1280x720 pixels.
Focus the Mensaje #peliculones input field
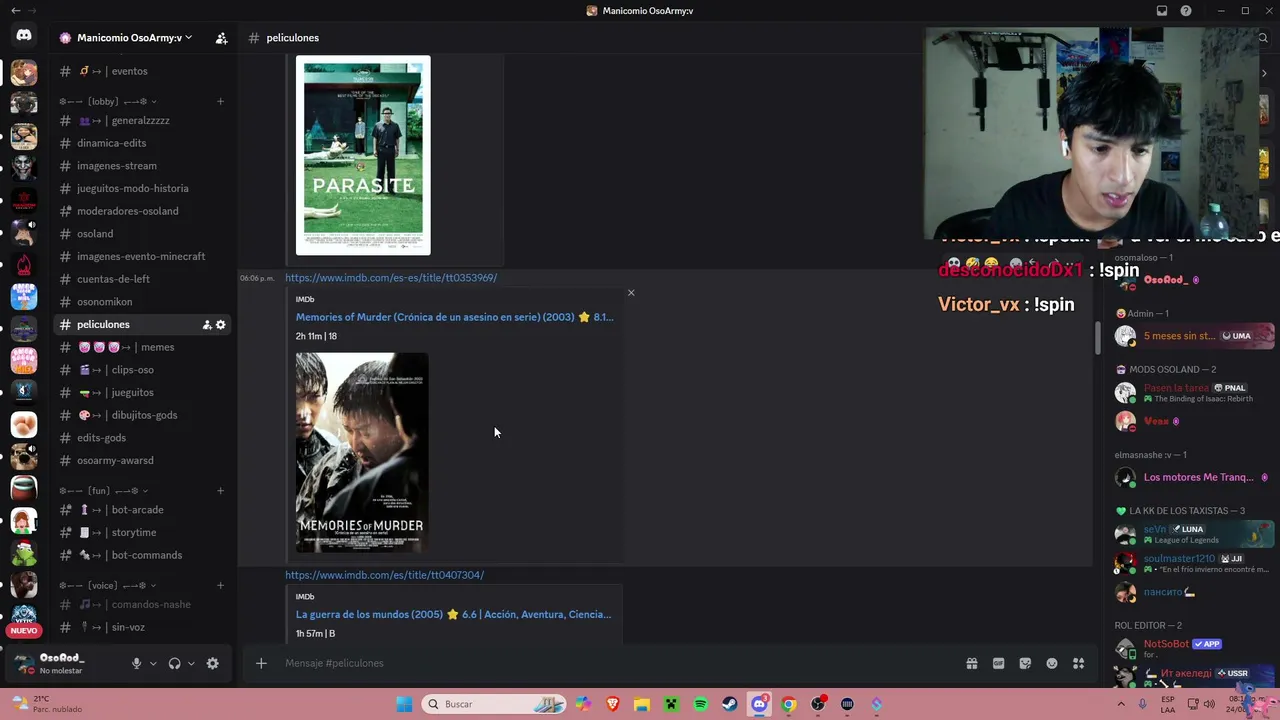point(620,663)
